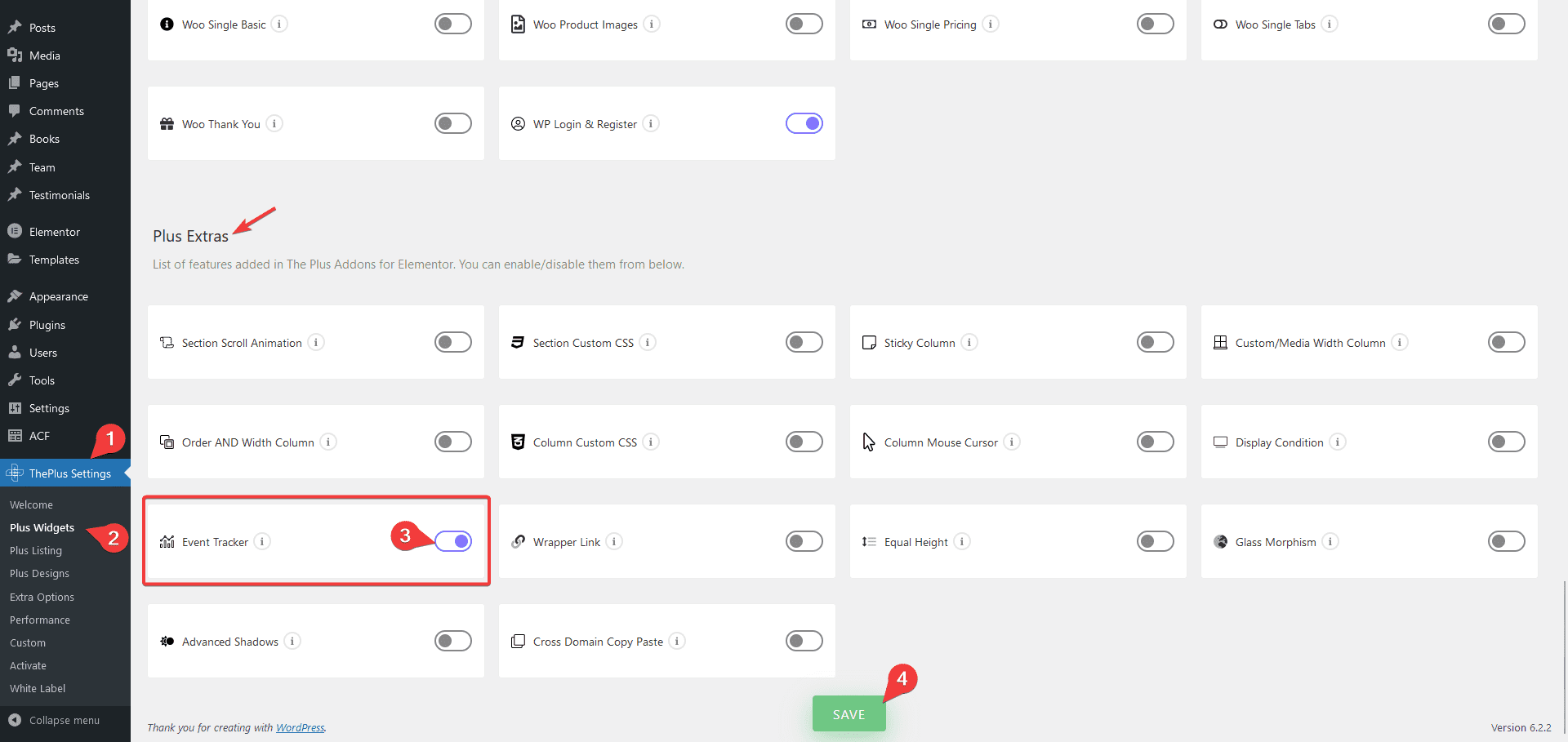Image resolution: width=1568 pixels, height=742 pixels.
Task: Click the Collapse menu arrow icon
Action: [x=15, y=720]
